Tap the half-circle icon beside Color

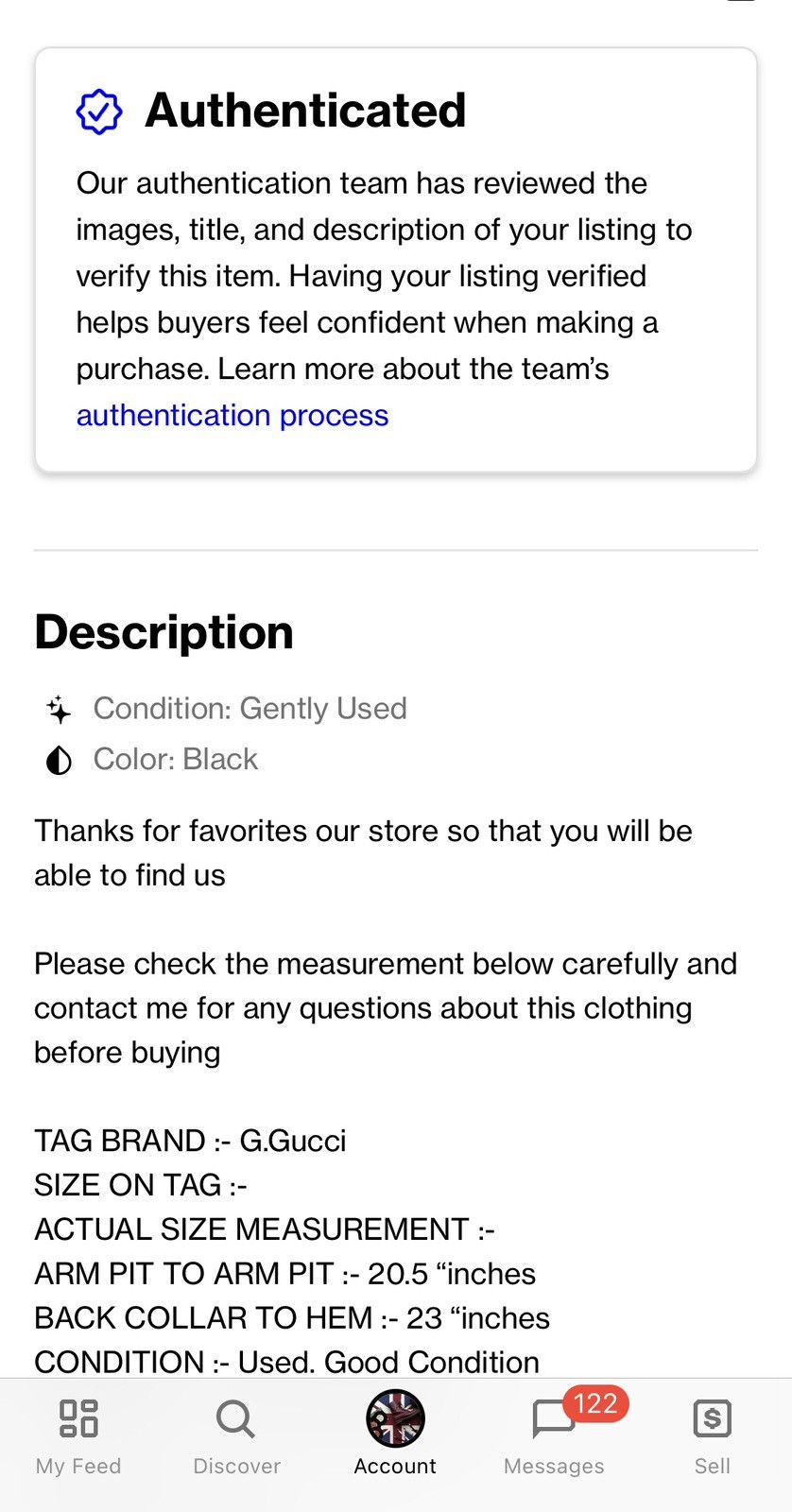tap(59, 760)
